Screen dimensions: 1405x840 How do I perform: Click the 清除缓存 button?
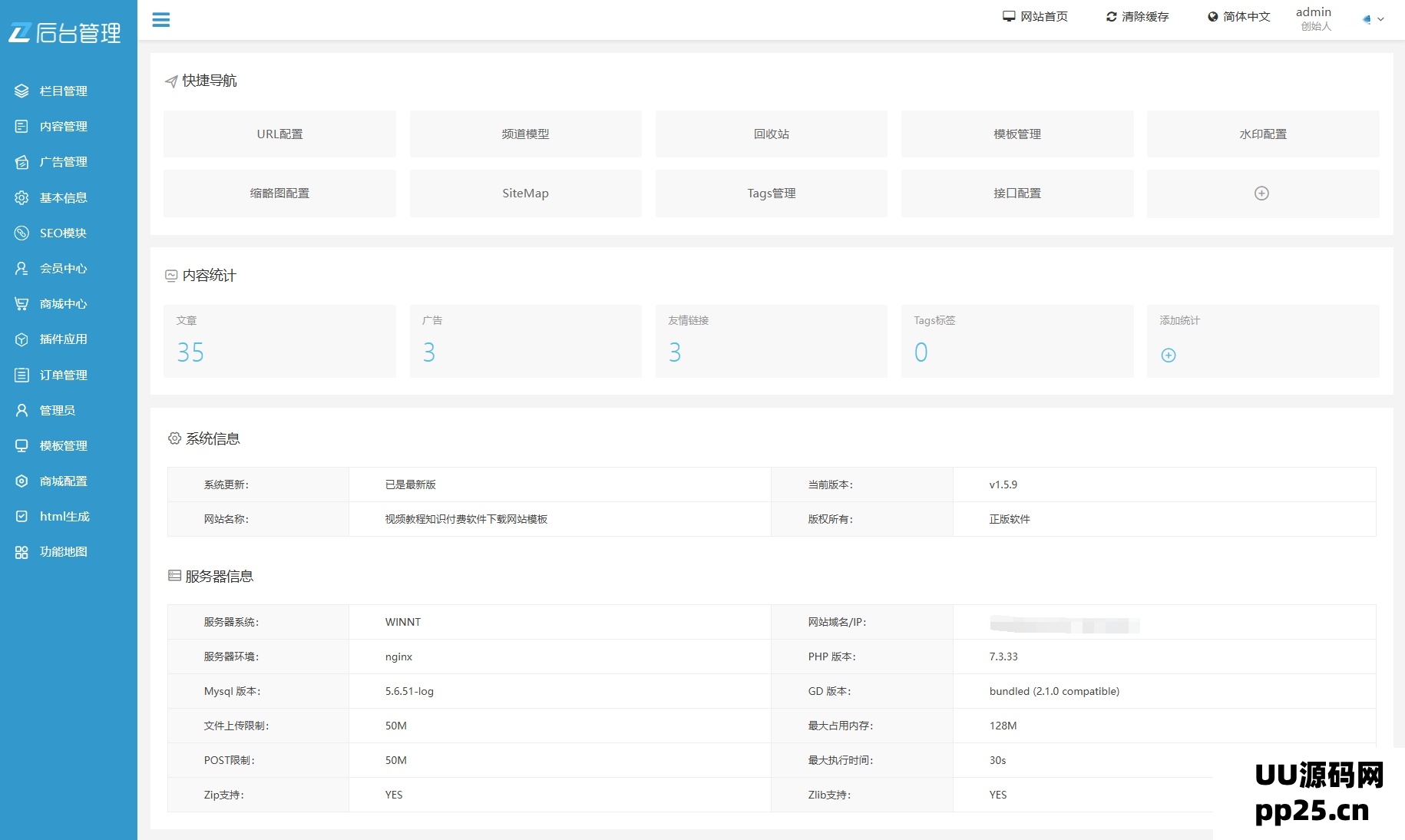(x=1136, y=15)
